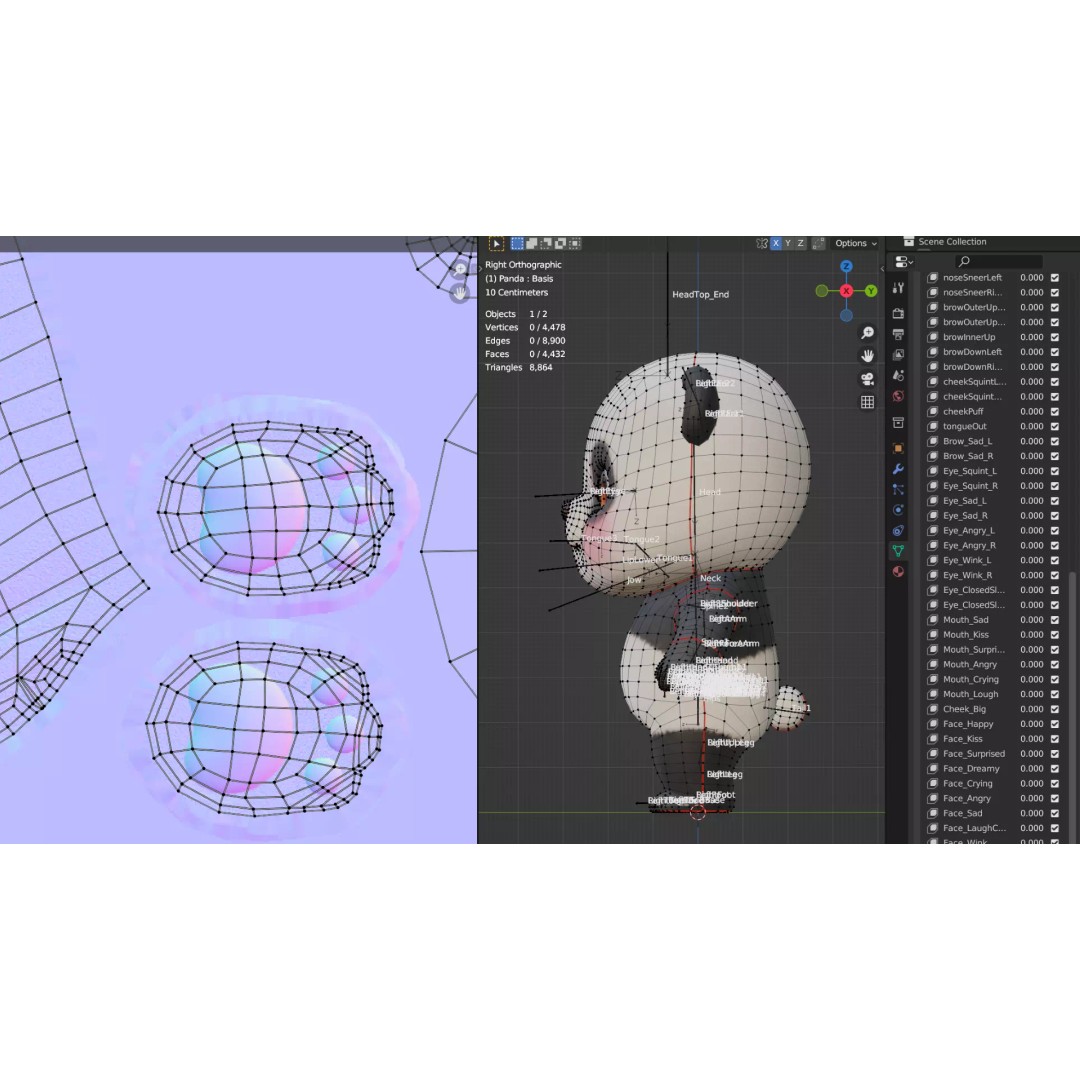Image resolution: width=1080 pixels, height=1080 pixels.
Task: Click the shape key icon beside Mouth_Sad
Action: tap(933, 620)
